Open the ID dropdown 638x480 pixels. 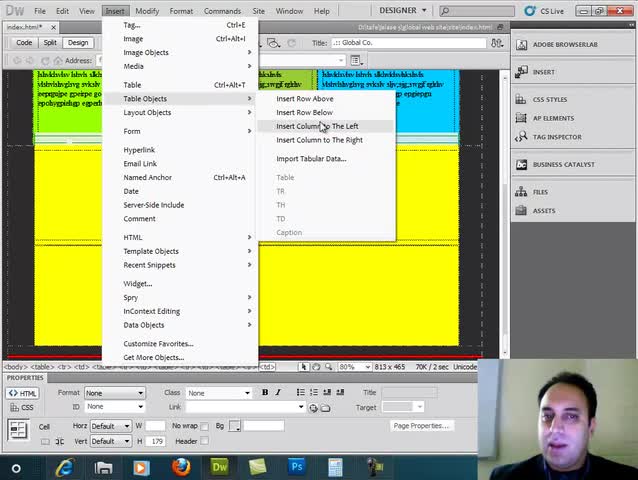pyautogui.click(x=114, y=406)
